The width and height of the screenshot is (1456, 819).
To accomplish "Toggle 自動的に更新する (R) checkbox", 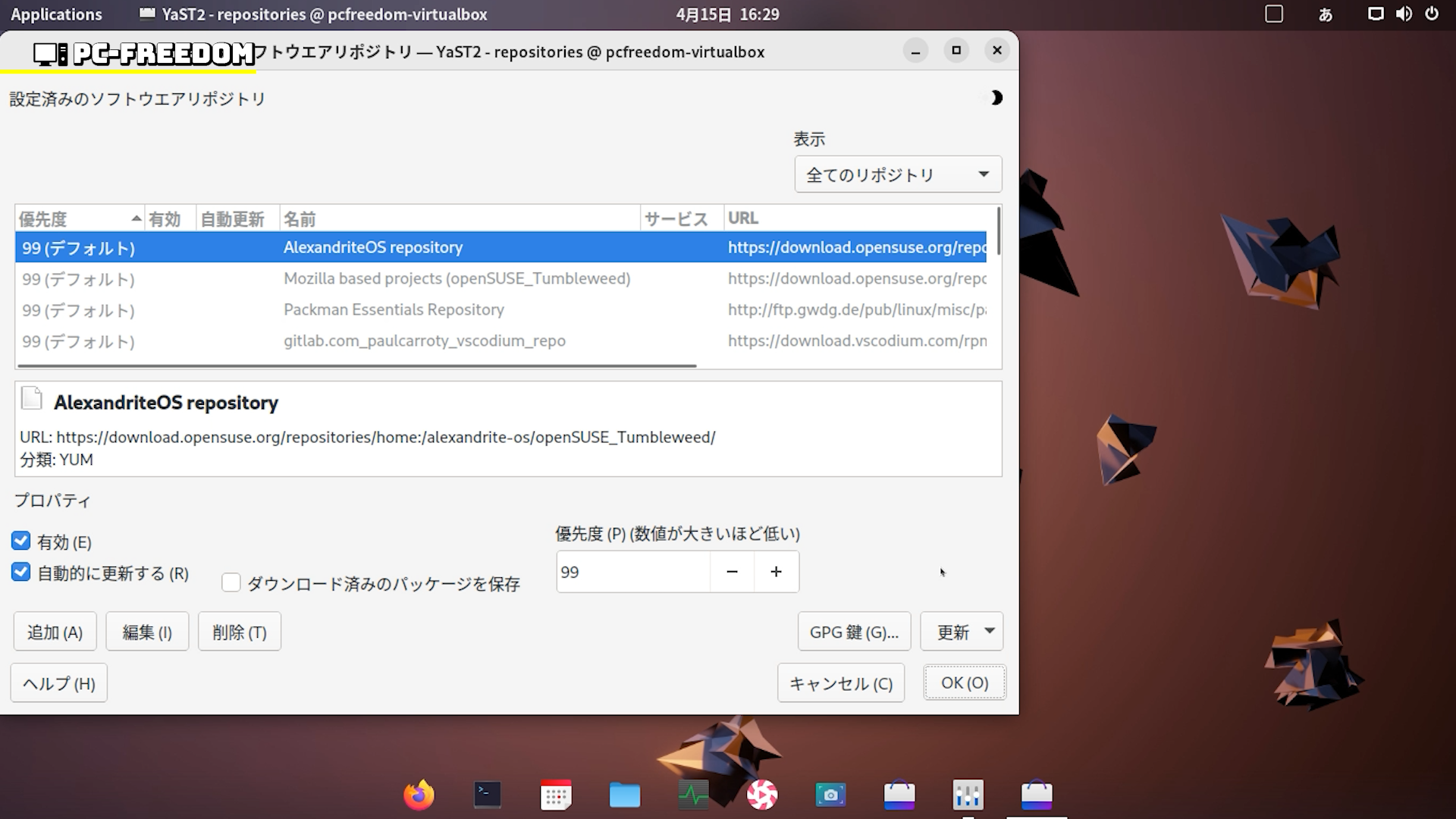I will 21,573.
